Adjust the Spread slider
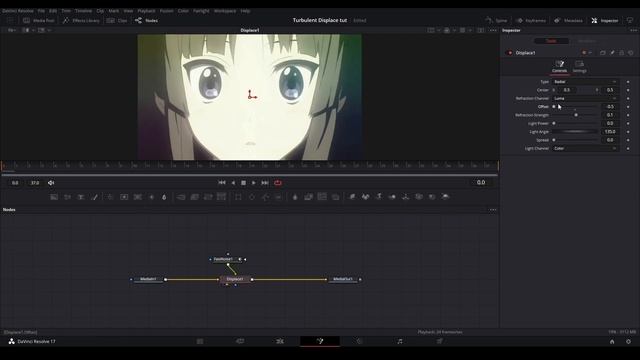This screenshot has height=360, width=640. 576,140
